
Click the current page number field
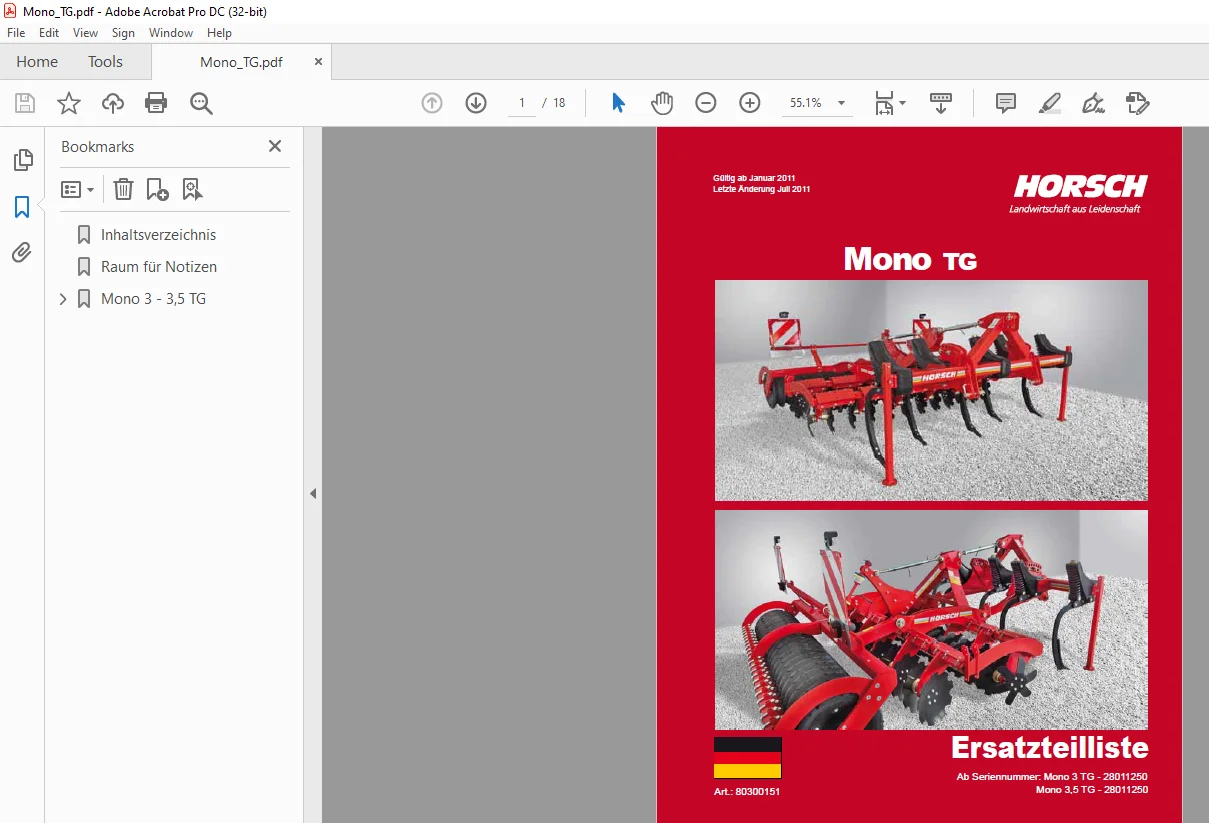[522, 103]
